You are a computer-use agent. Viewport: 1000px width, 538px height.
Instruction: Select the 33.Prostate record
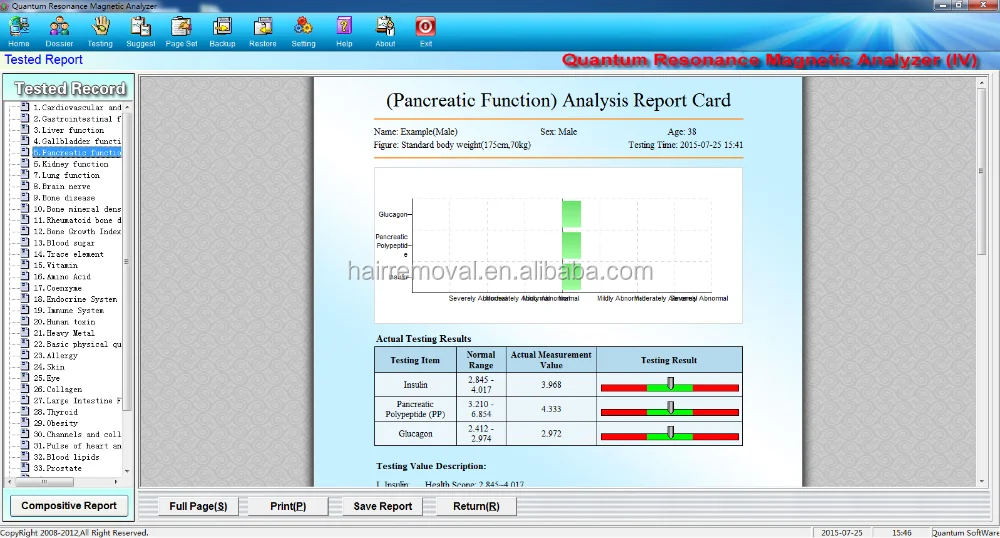point(57,469)
